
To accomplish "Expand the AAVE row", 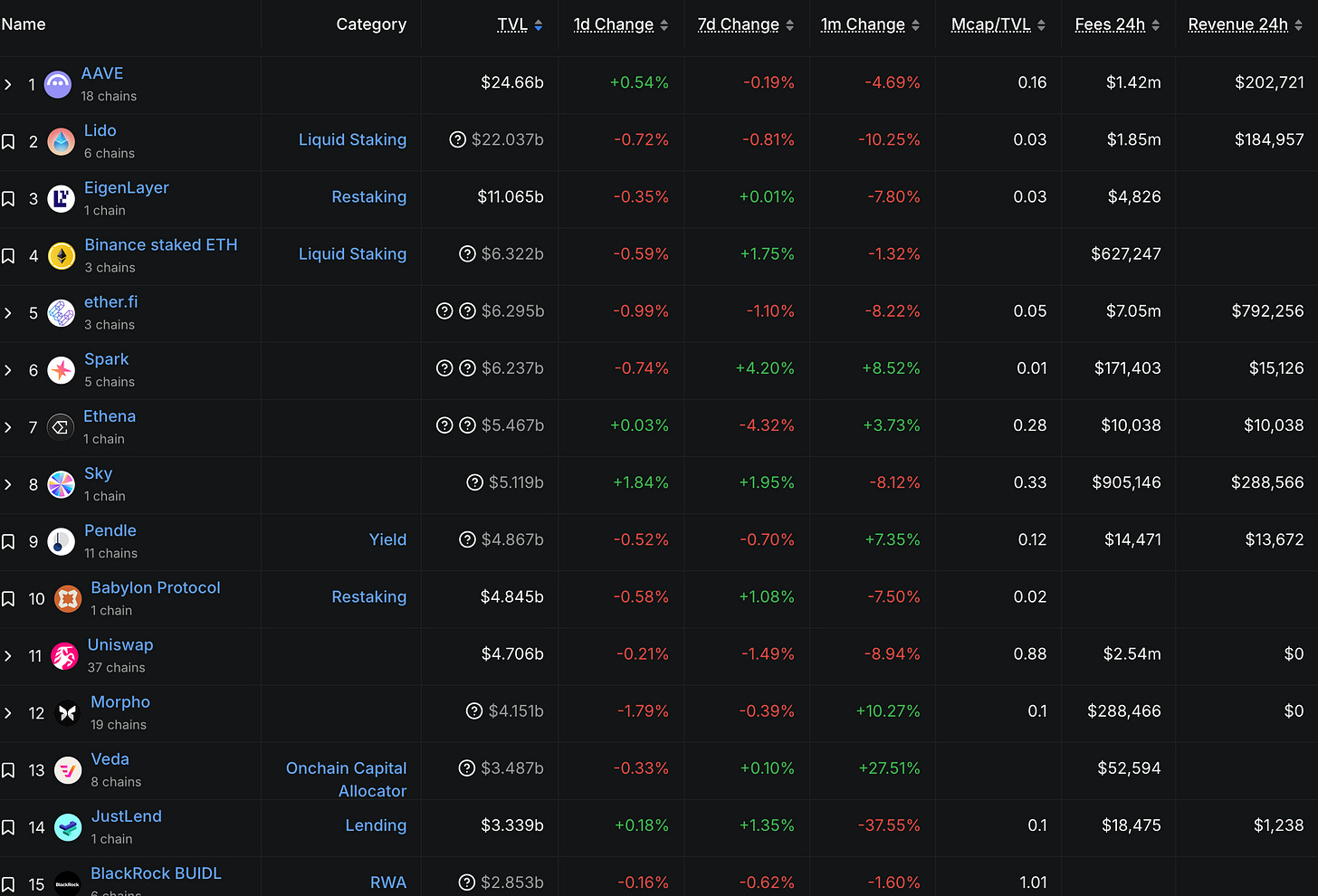I will [8, 85].
